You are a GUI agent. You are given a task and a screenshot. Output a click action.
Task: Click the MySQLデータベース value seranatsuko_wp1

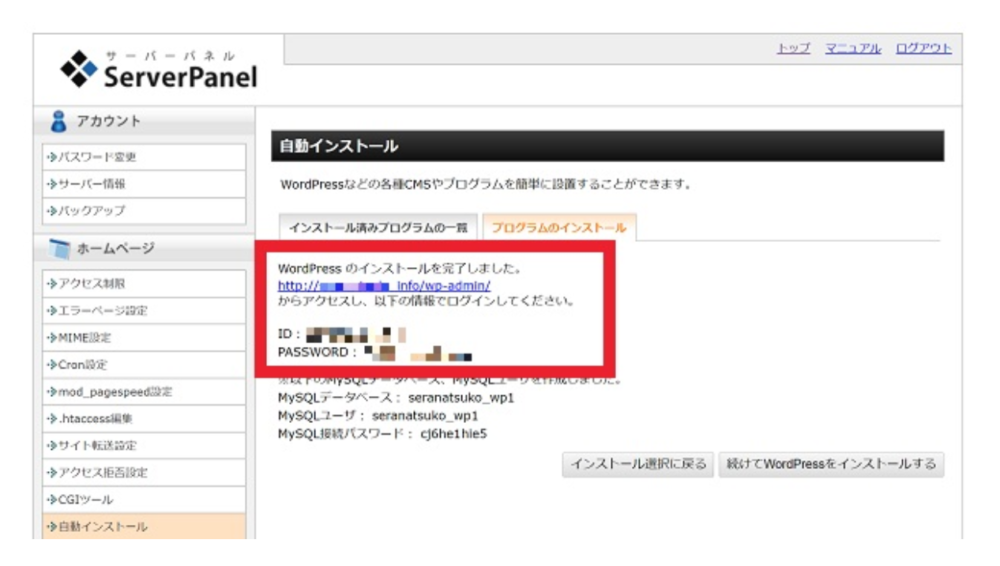coord(461,398)
